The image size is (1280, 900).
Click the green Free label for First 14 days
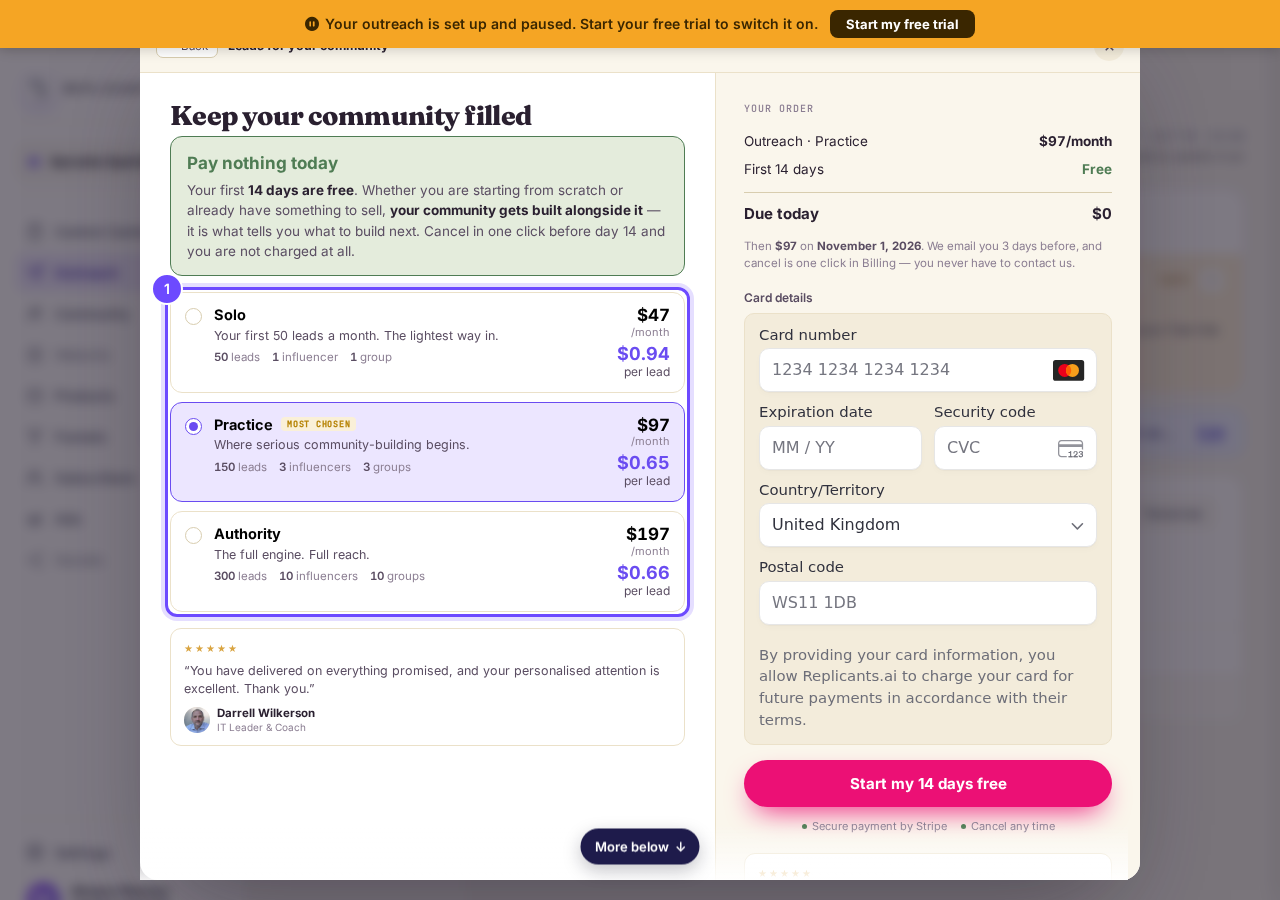pos(1097,169)
